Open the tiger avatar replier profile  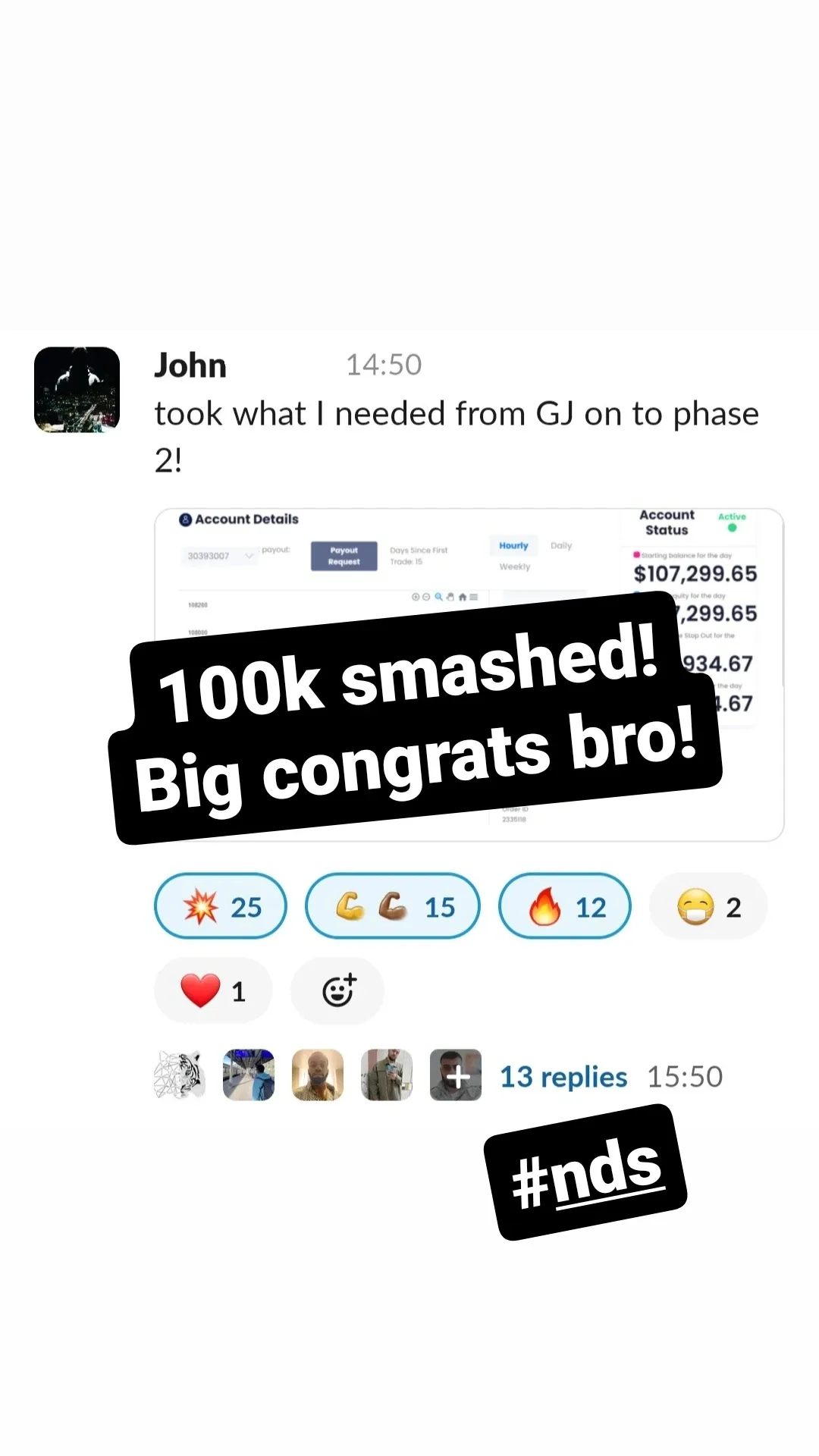(180, 1075)
